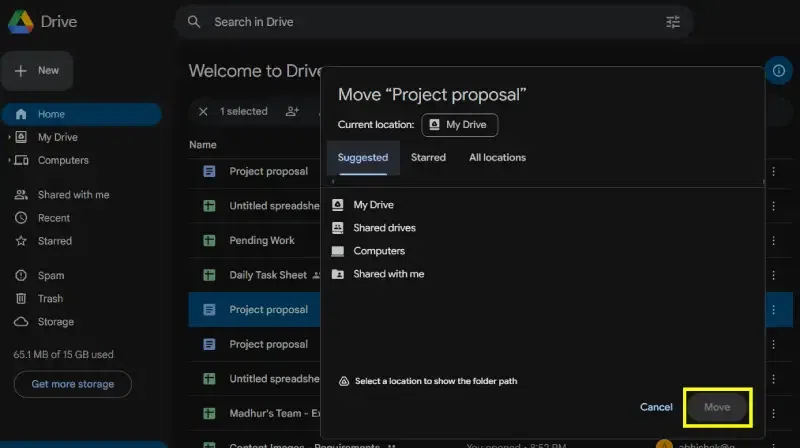
Task: Click the Docs icon of first Project proposal
Action: [209, 171]
